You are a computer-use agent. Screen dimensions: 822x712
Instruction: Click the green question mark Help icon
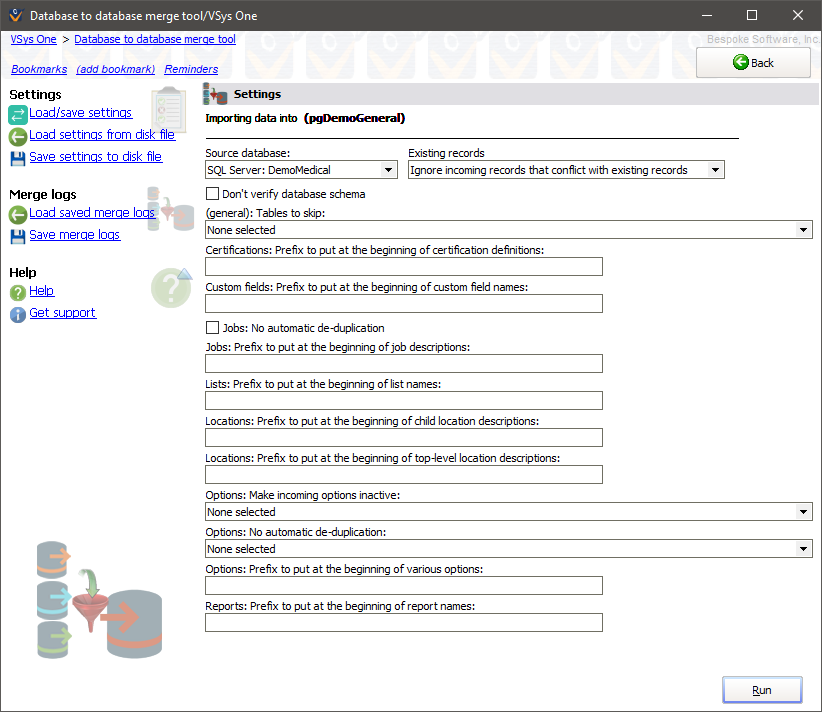pos(18,292)
